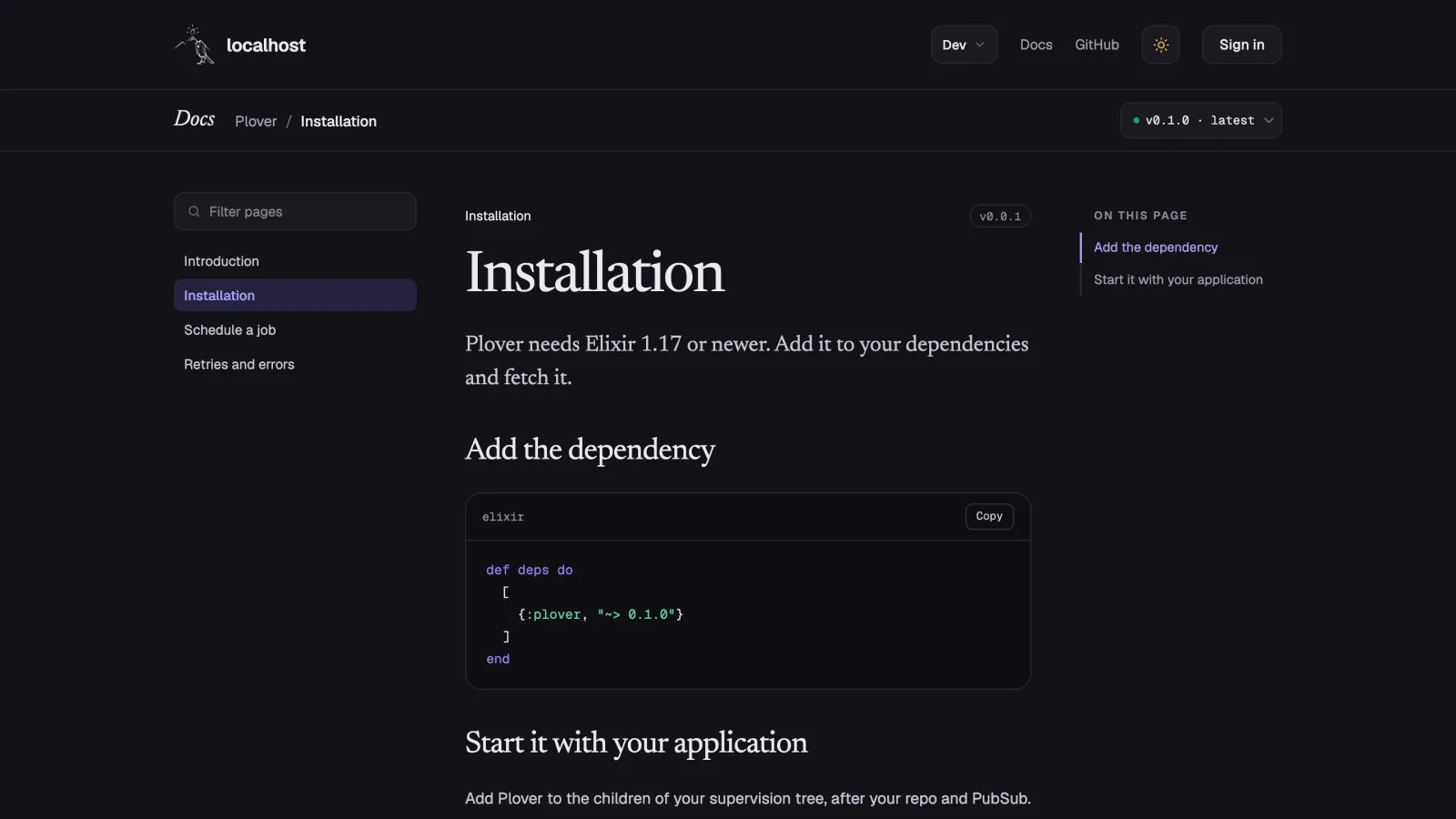1456x819 pixels.
Task: Open the Introduction sidebar page
Action: click(x=295, y=261)
